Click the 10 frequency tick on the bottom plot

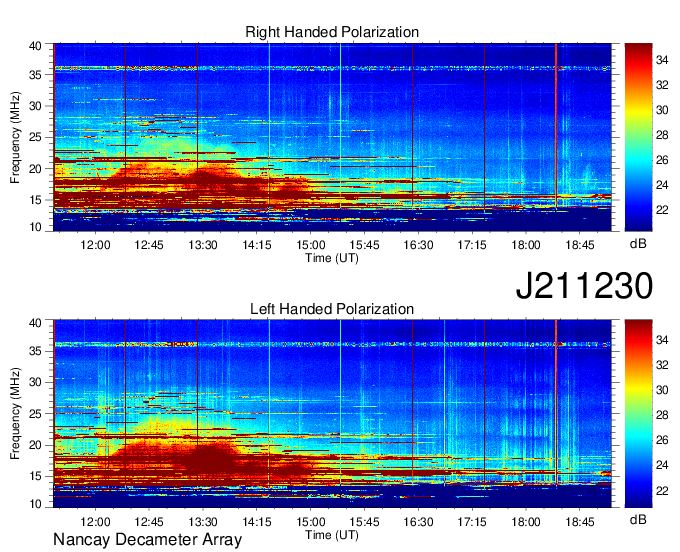pos(36,504)
